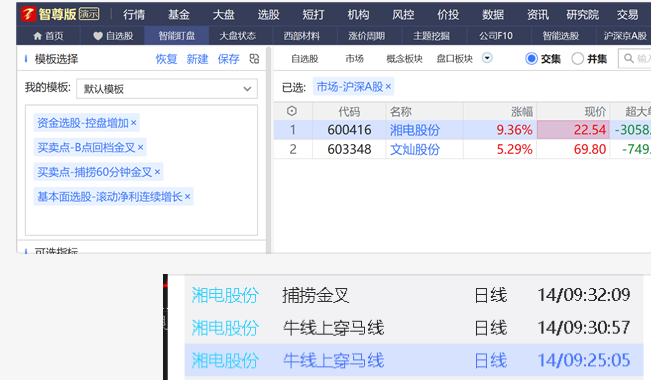Image resolution: width=651 pixels, height=380 pixels.
Task: Switch to 智能盯盘 tab
Action: pyautogui.click(x=176, y=36)
